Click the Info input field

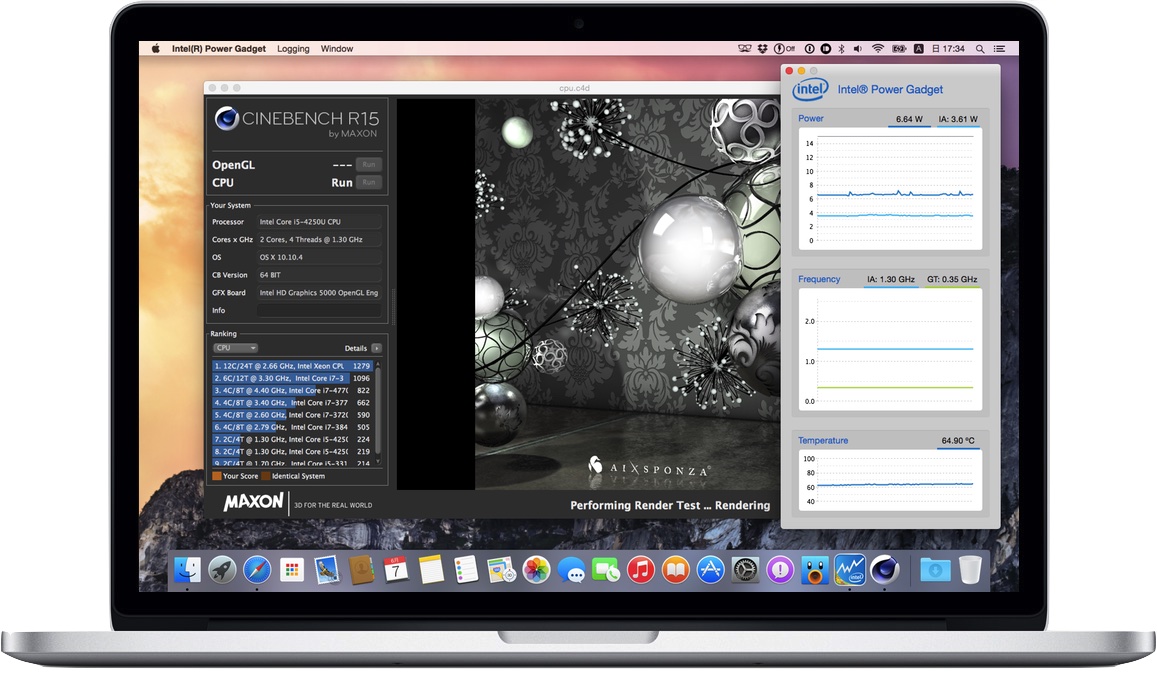[320, 311]
